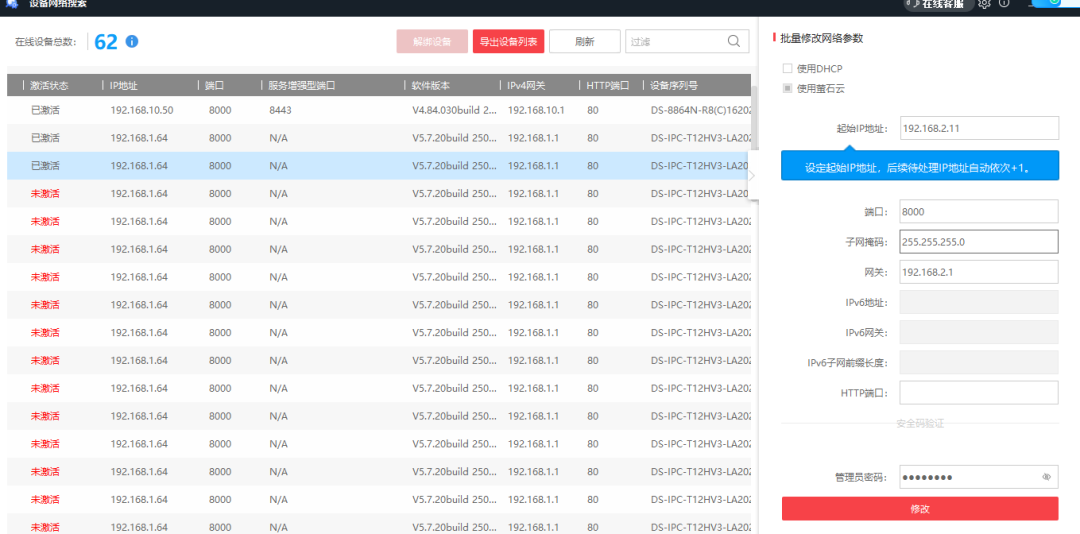Click the 导出设备列表 button
The width and height of the screenshot is (1080, 534).
tap(508, 42)
